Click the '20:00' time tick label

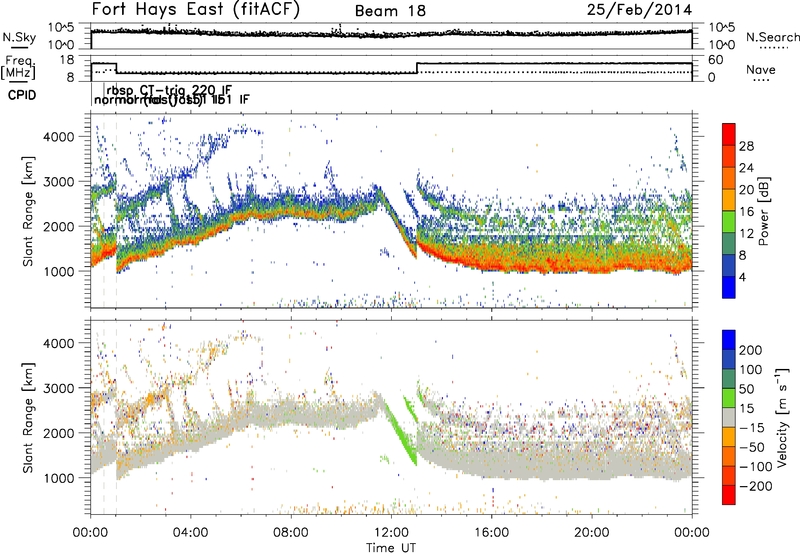point(592,533)
